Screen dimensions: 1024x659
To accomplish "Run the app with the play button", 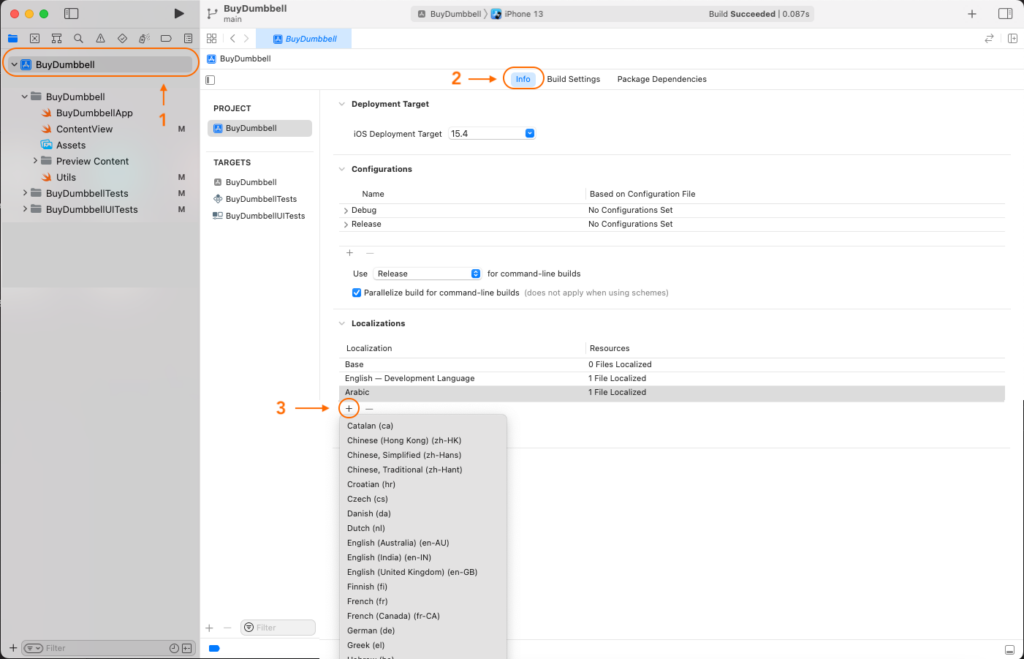I will click(179, 14).
